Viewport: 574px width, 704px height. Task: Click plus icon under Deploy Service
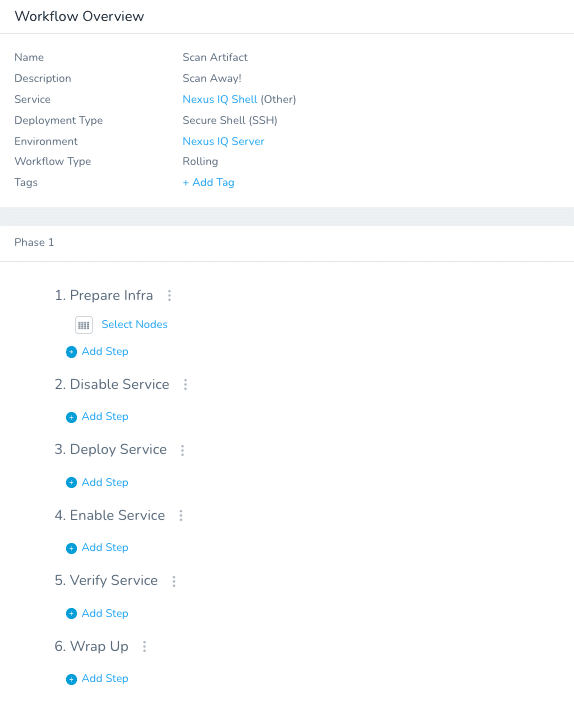[71, 483]
